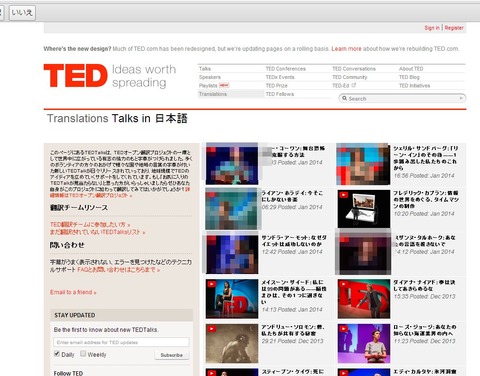Open the エディ・カルタヤ talk title

425,372
